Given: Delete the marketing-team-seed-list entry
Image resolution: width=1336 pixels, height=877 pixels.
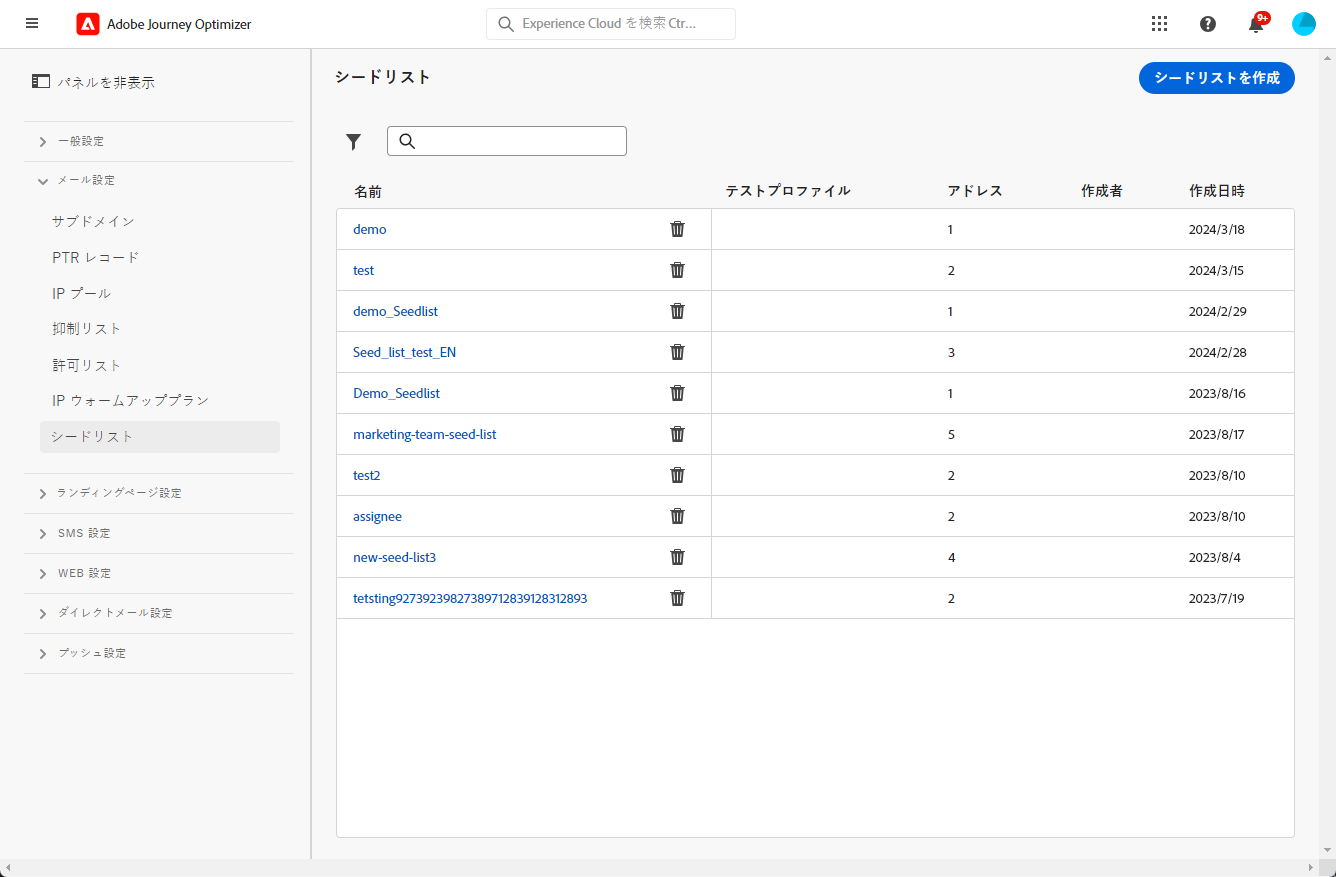Looking at the screenshot, I should pos(677,434).
